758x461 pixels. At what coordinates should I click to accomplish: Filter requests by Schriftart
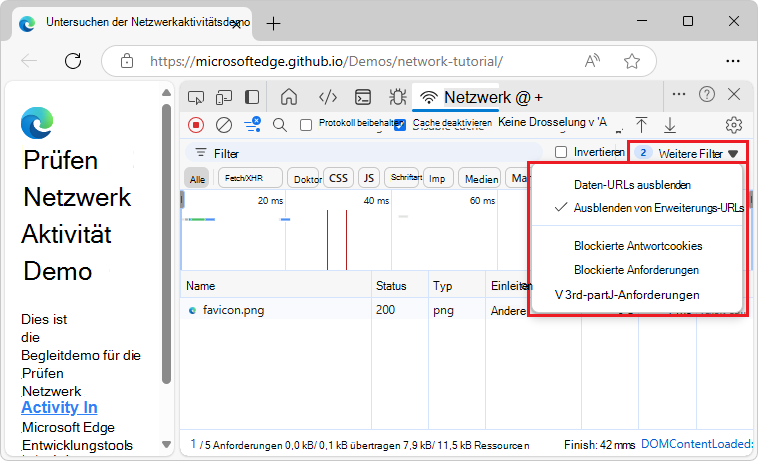(x=404, y=178)
